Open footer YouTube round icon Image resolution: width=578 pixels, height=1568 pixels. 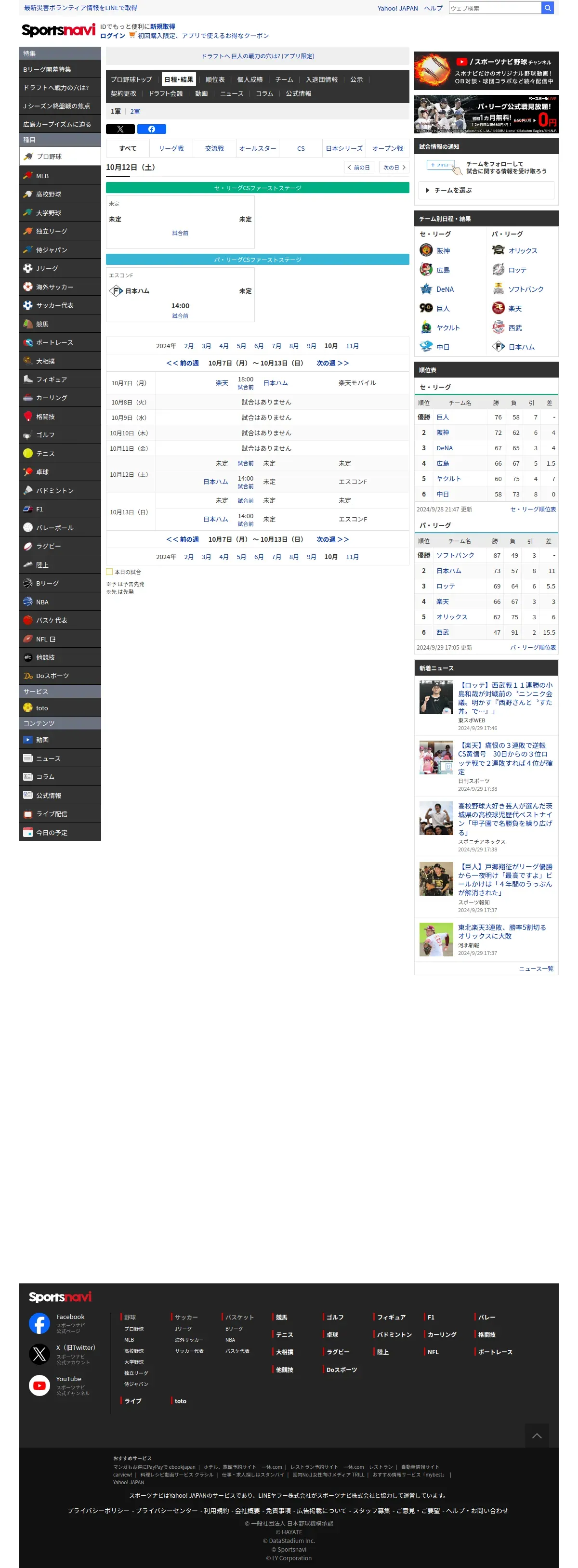[x=39, y=1385]
